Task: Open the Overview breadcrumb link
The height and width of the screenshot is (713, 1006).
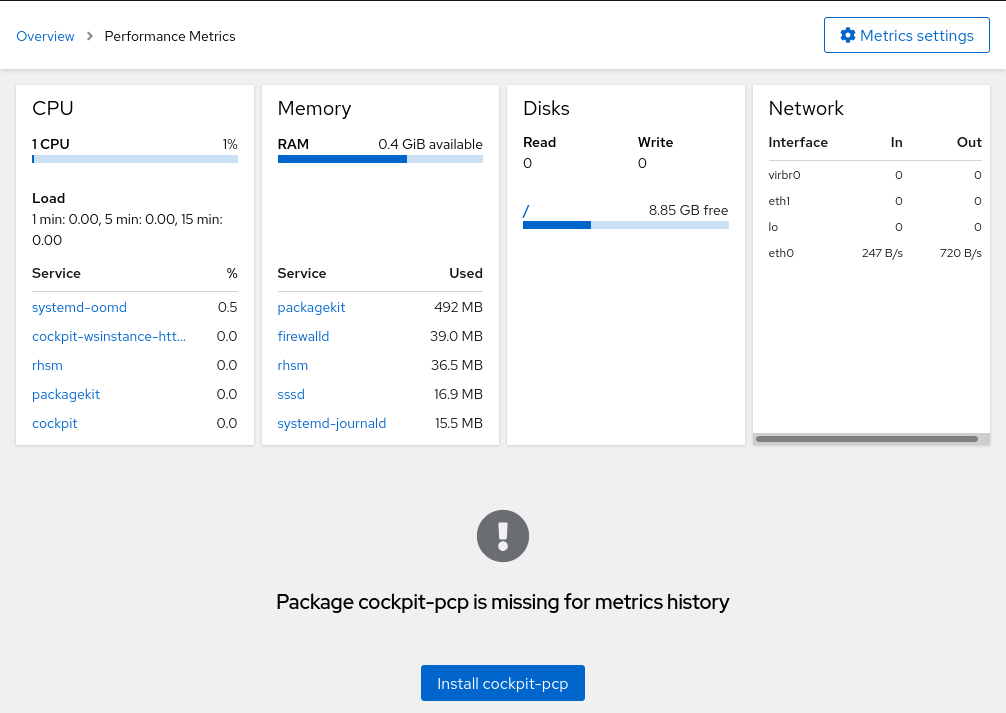Action: click(45, 36)
